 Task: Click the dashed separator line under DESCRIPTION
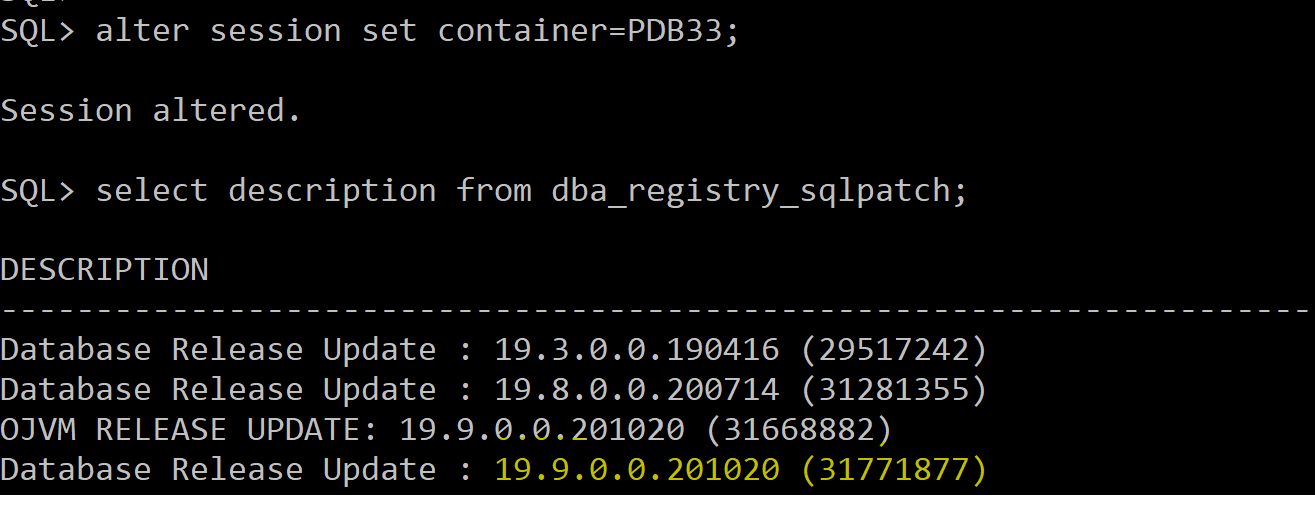tap(656, 310)
